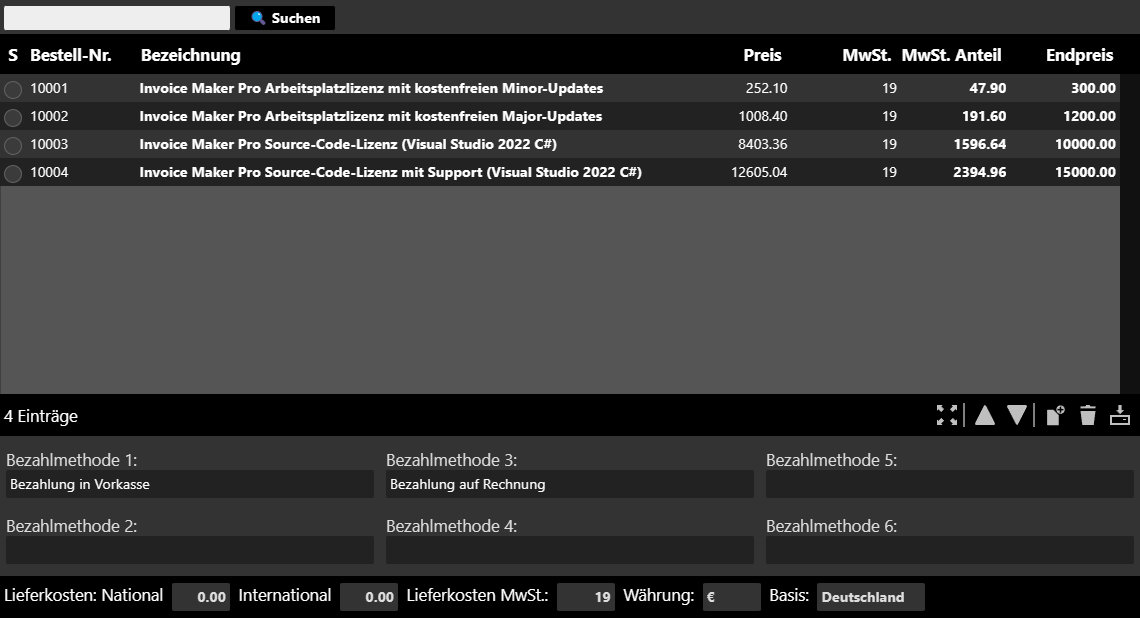Select the radio button for order 10001
Viewport: 1140px width, 618px height.
pyautogui.click(x=13, y=89)
